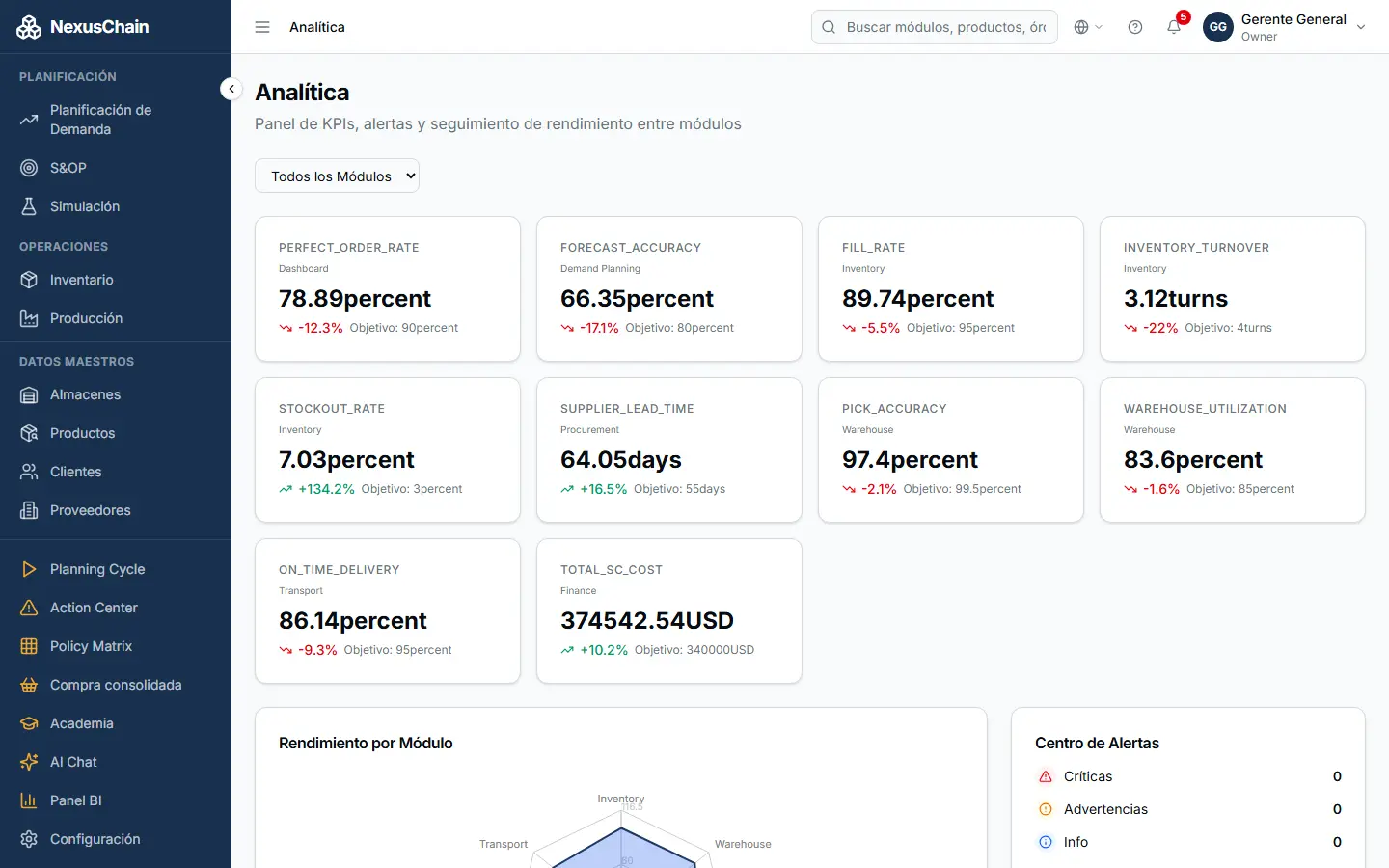Open the help question mark icon
Viewport: 1389px width, 868px height.
1135,27
